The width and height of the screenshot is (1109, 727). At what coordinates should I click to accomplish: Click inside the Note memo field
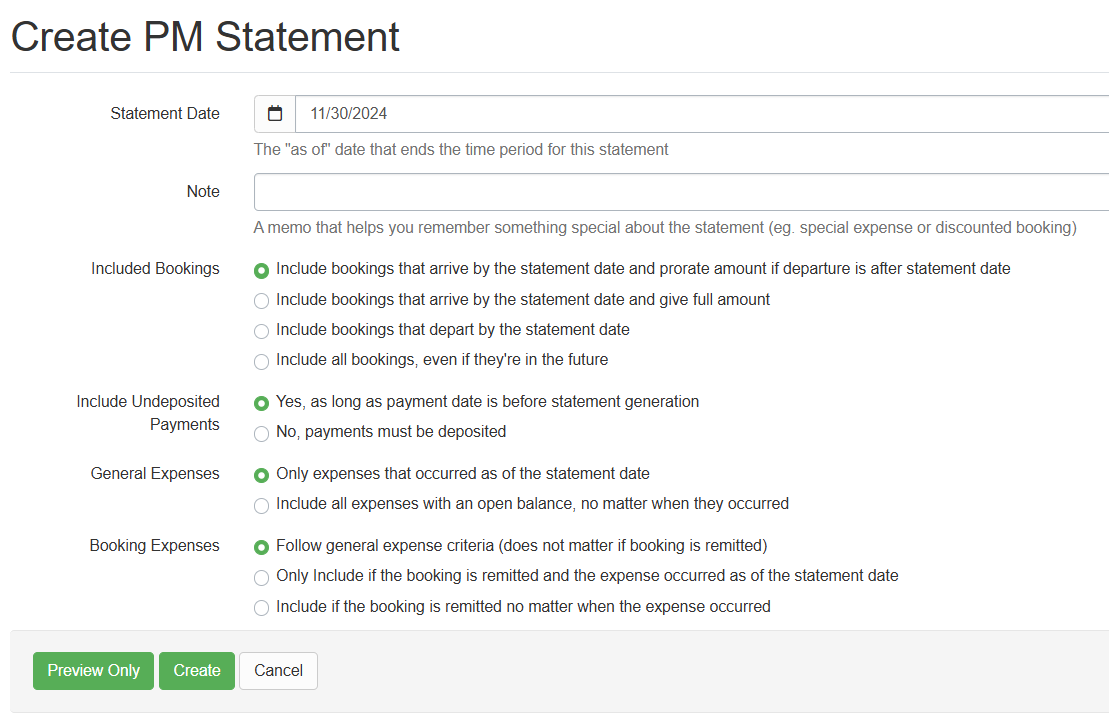click(600, 191)
